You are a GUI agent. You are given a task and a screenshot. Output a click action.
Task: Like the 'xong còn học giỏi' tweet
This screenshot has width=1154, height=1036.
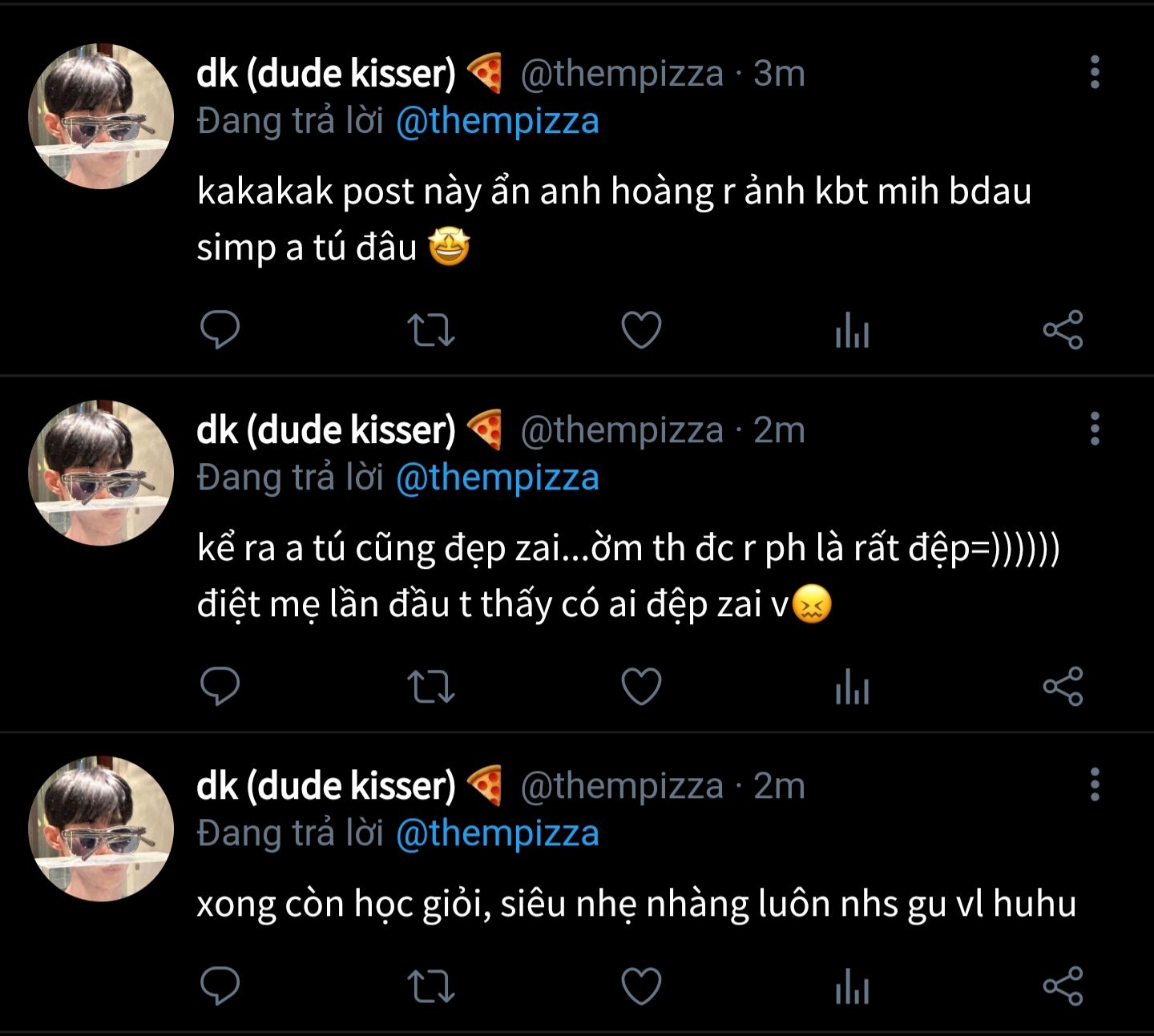click(x=642, y=986)
